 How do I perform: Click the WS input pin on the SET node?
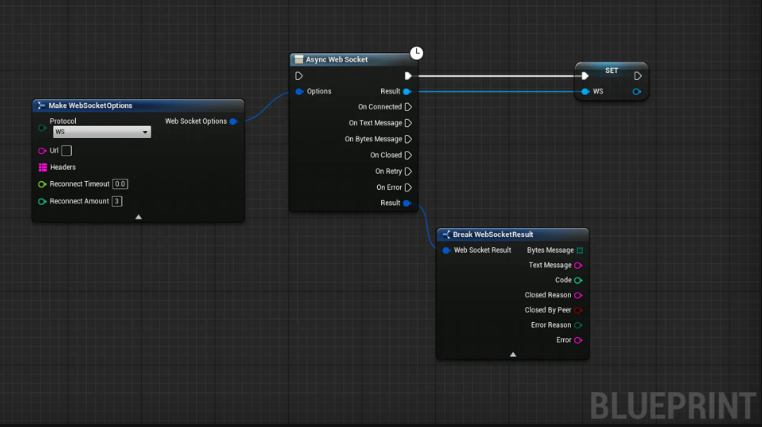pyautogui.click(x=585, y=91)
